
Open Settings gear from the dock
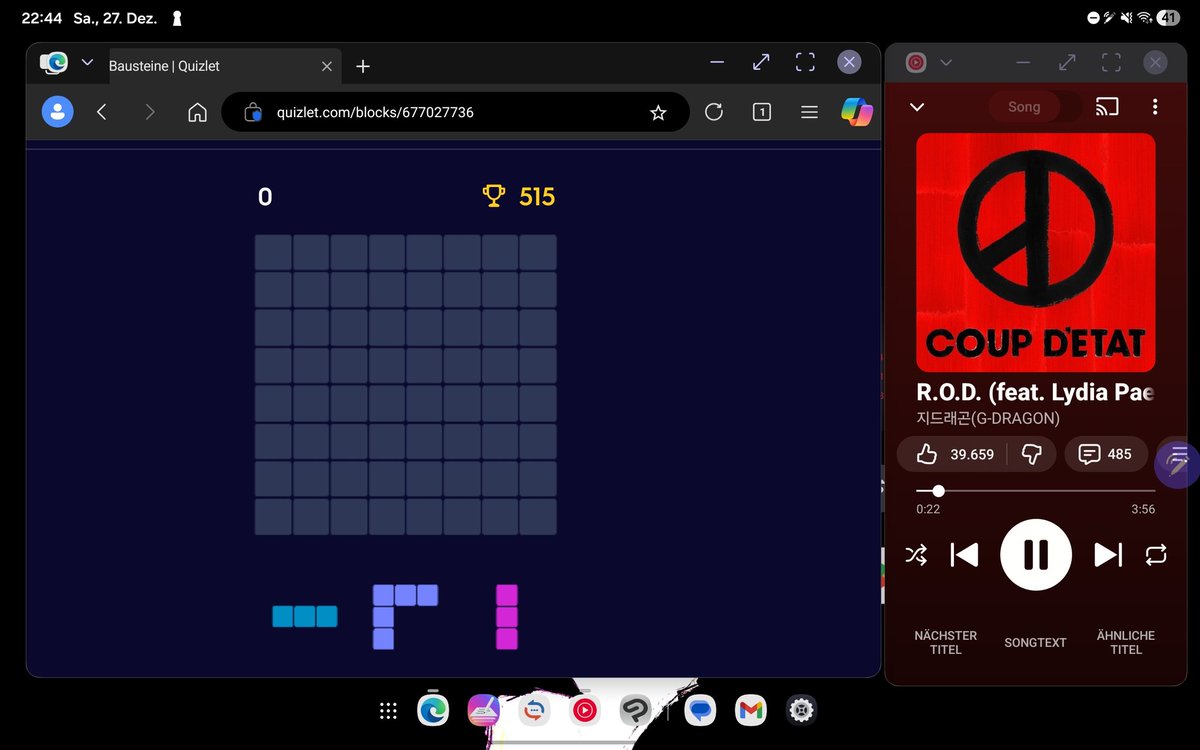pos(801,711)
